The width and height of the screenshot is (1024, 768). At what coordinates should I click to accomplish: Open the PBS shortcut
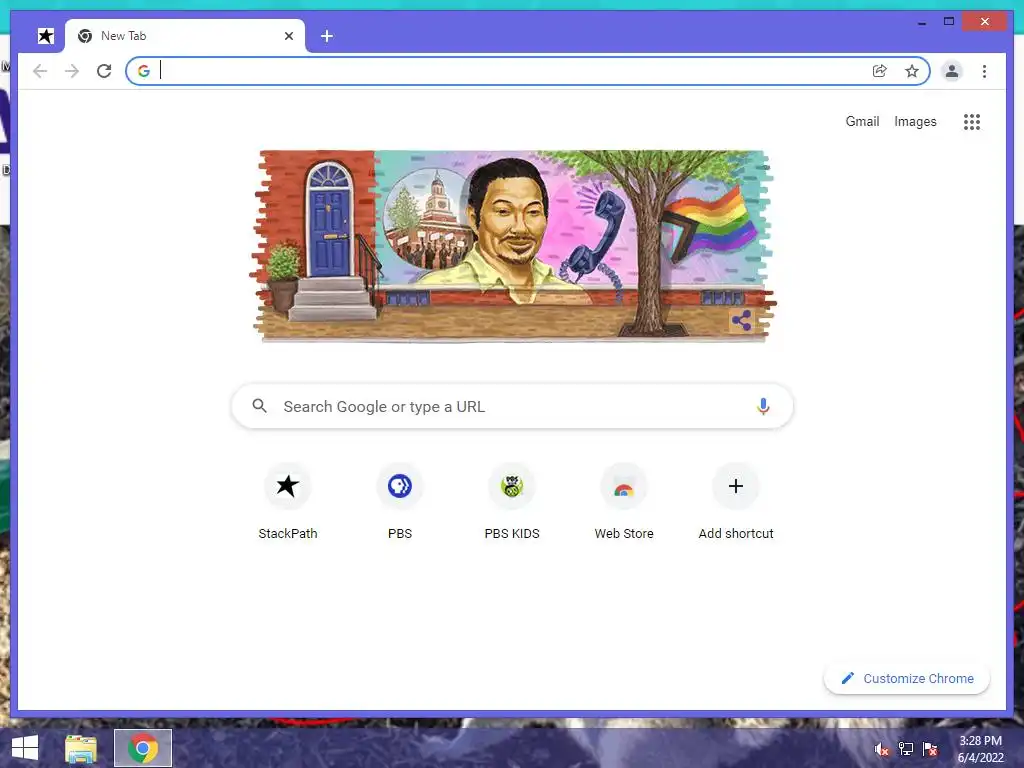click(400, 502)
